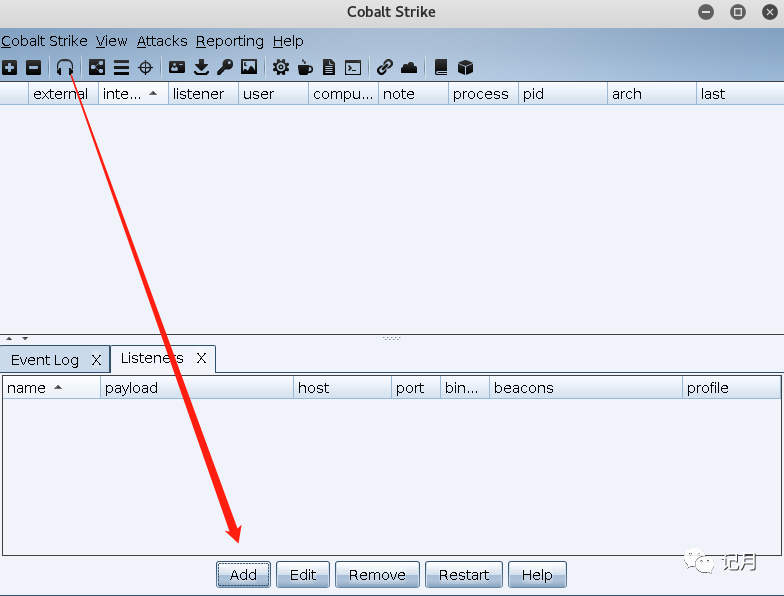
Task: Click the terminal scripted web delivery icon
Action: 353,67
